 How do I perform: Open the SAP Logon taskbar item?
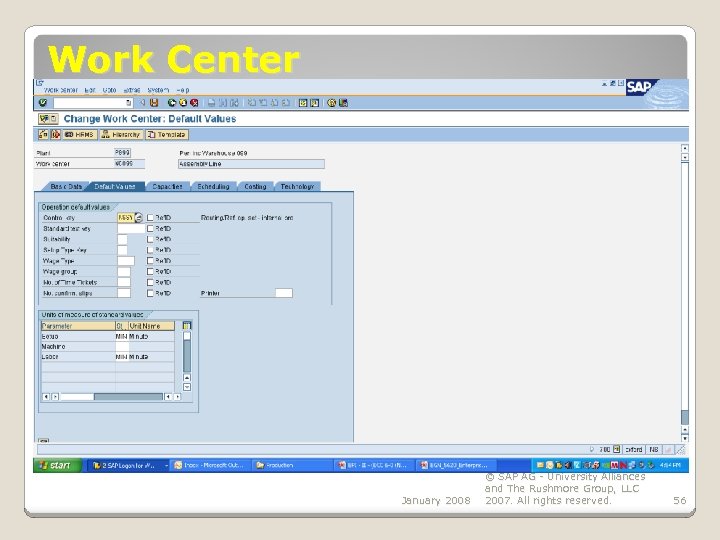tap(127, 465)
